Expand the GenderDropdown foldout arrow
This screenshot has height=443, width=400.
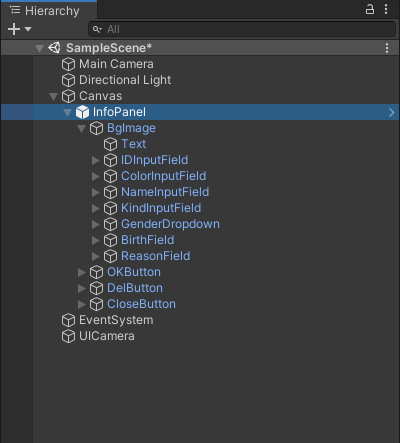(96, 224)
